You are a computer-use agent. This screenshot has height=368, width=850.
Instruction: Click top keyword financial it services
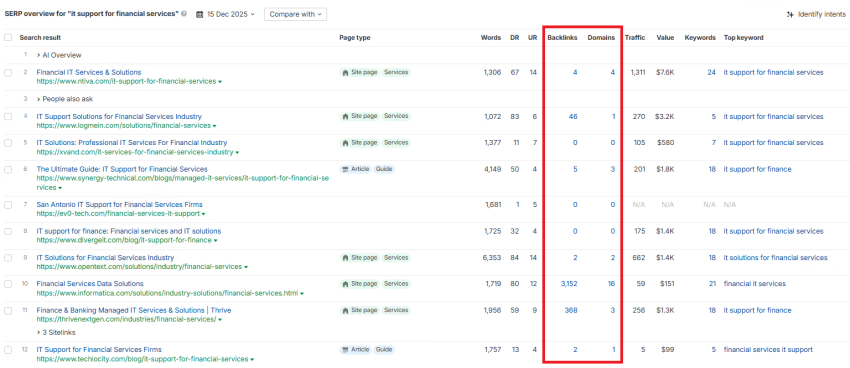click(x=755, y=283)
